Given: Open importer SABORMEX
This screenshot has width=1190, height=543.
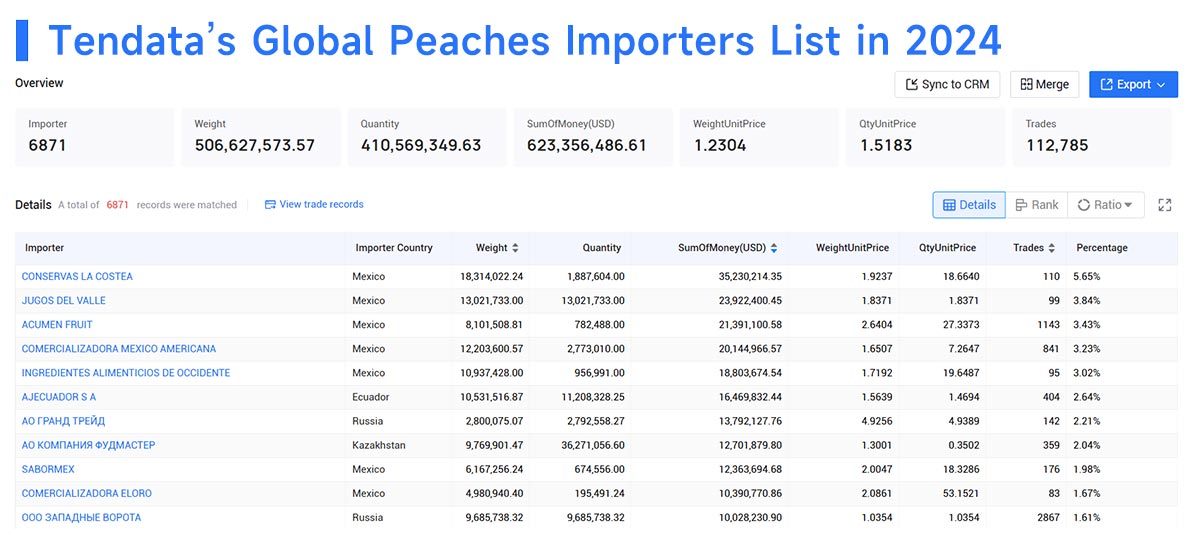Looking at the screenshot, I should (49, 469).
